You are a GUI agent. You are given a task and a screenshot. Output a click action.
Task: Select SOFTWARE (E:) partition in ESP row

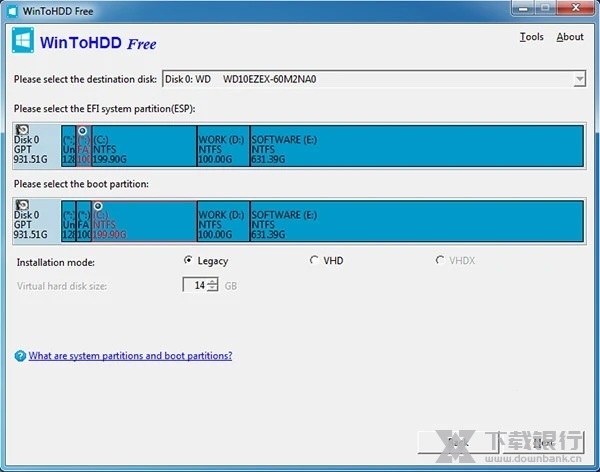417,146
